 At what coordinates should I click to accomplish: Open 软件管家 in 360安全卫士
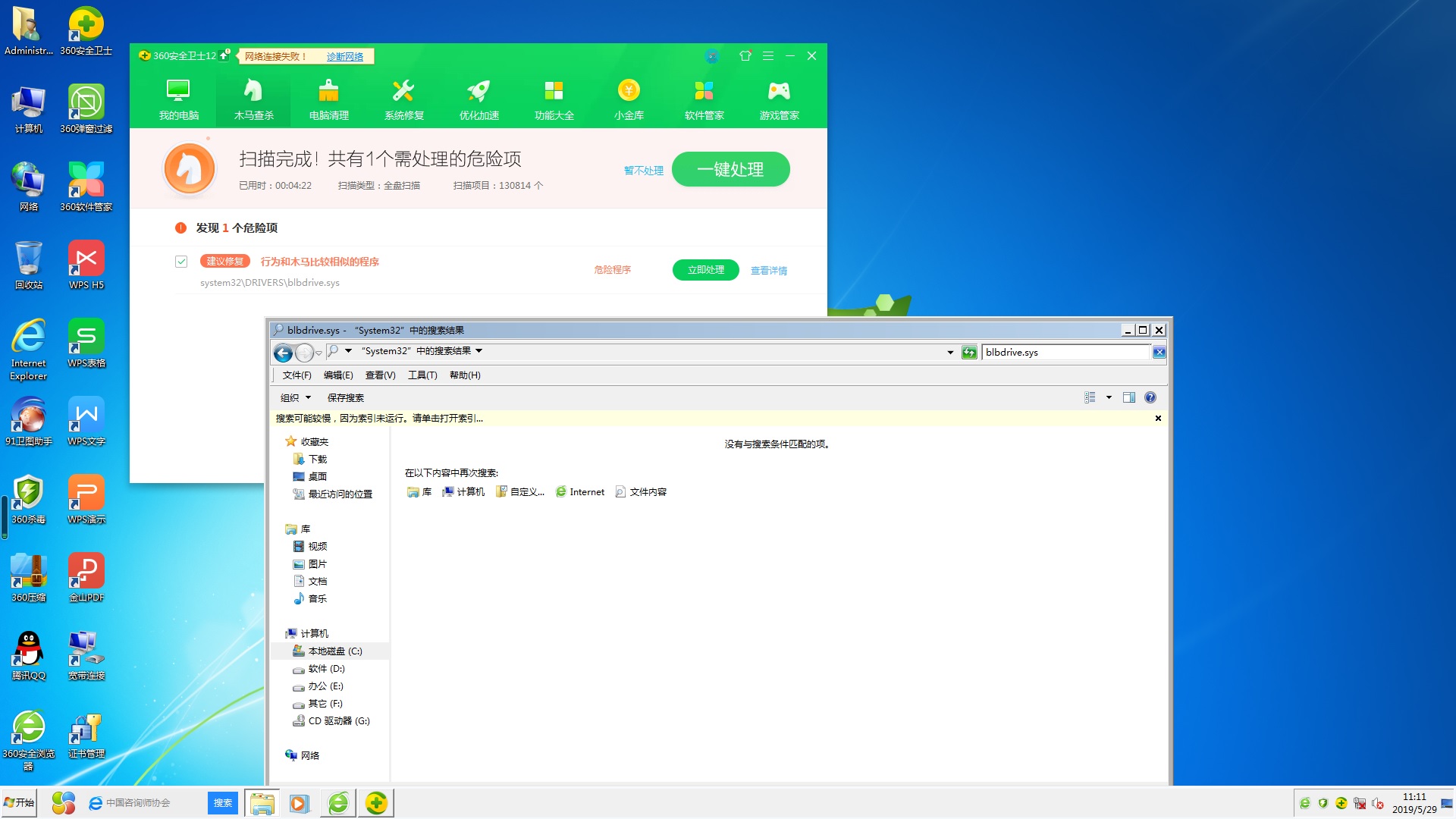(703, 99)
